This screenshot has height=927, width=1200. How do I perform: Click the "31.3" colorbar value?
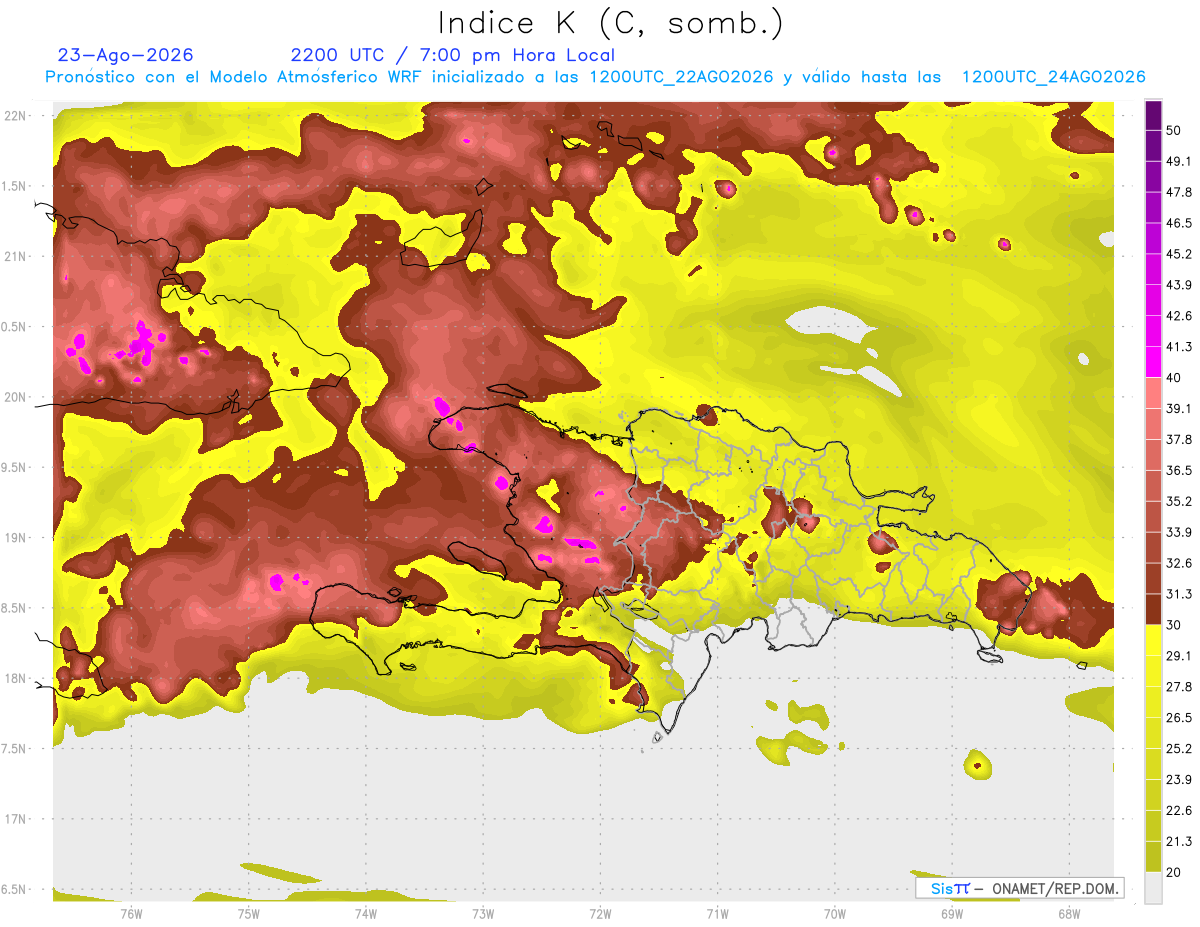point(1178,594)
